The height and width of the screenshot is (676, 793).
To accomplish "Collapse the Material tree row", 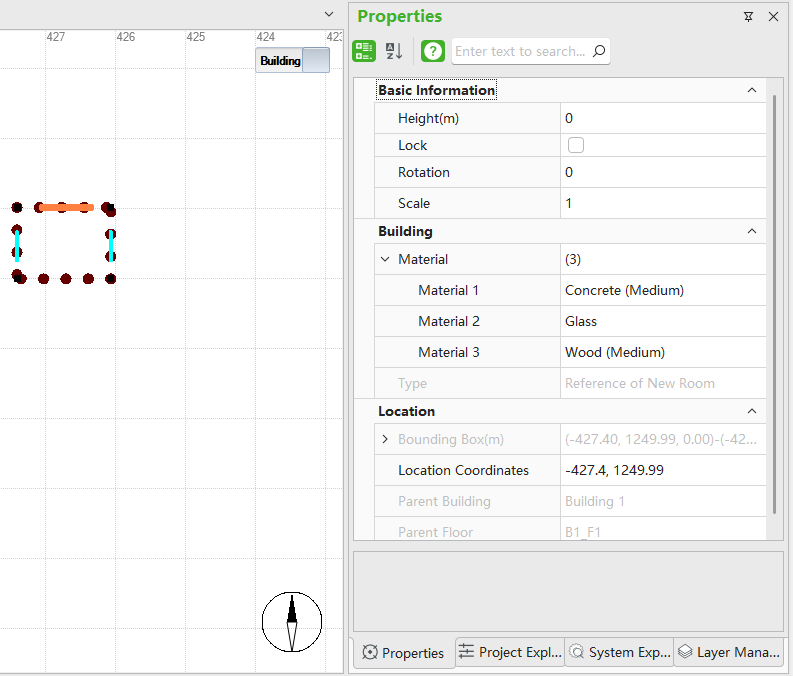I will click(x=386, y=259).
